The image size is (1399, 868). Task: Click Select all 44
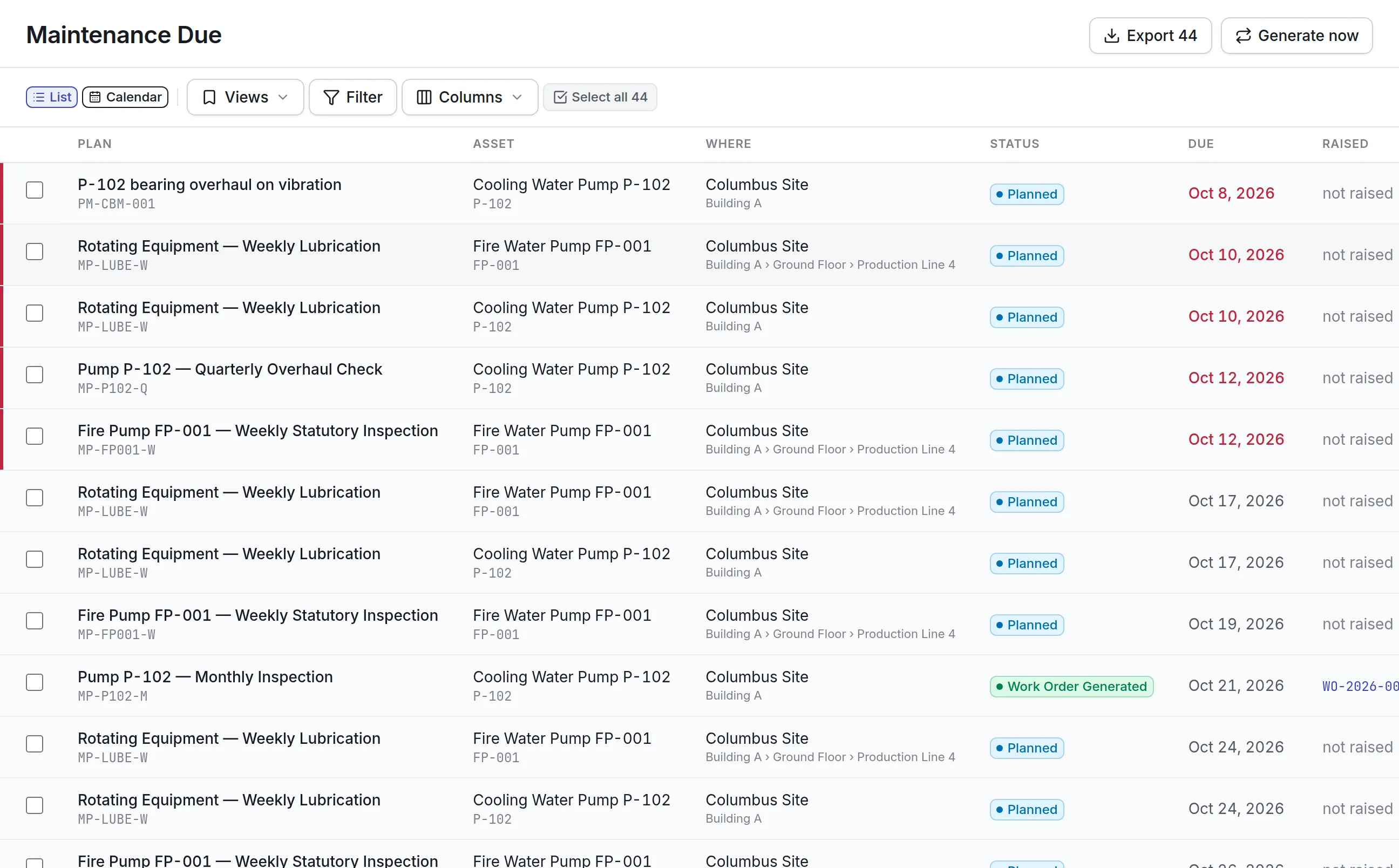coord(600,97)
